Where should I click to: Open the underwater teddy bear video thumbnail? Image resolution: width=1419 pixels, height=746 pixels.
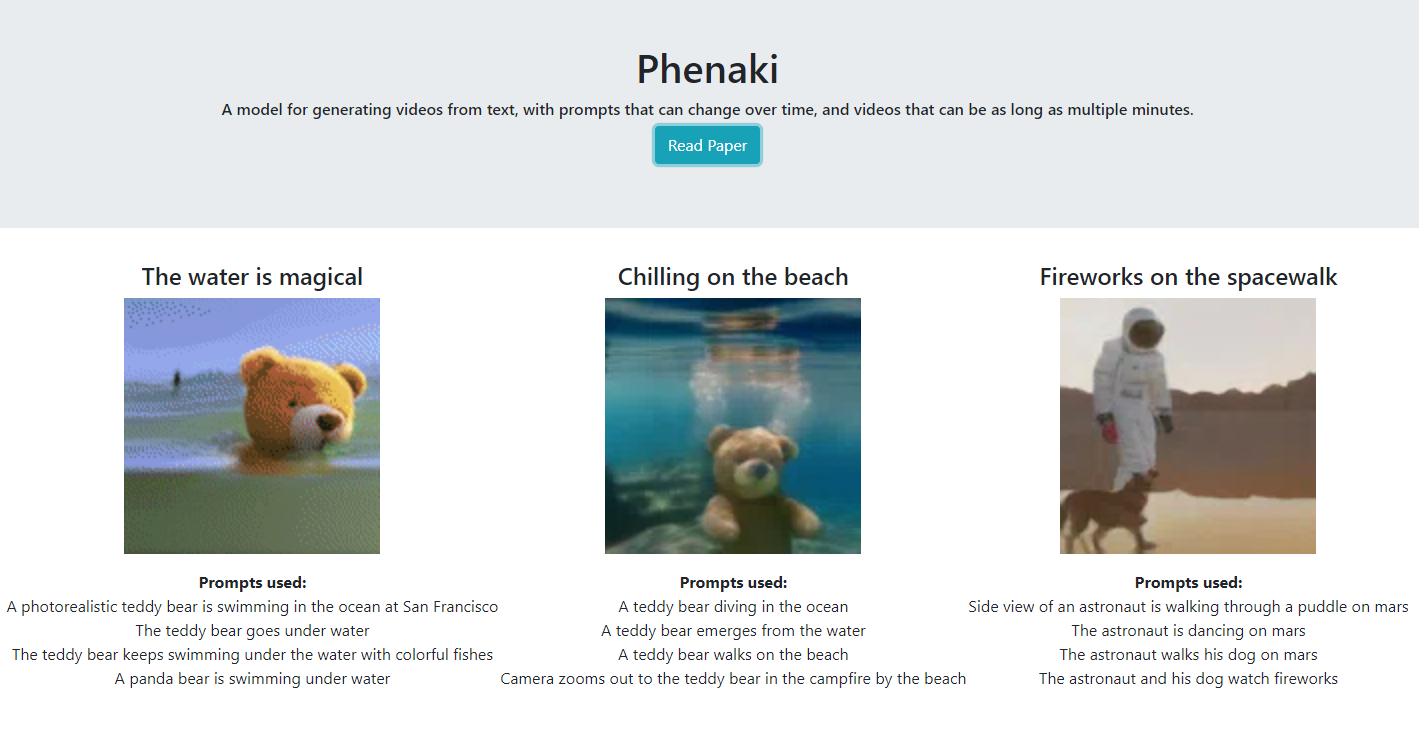point(733,426)
